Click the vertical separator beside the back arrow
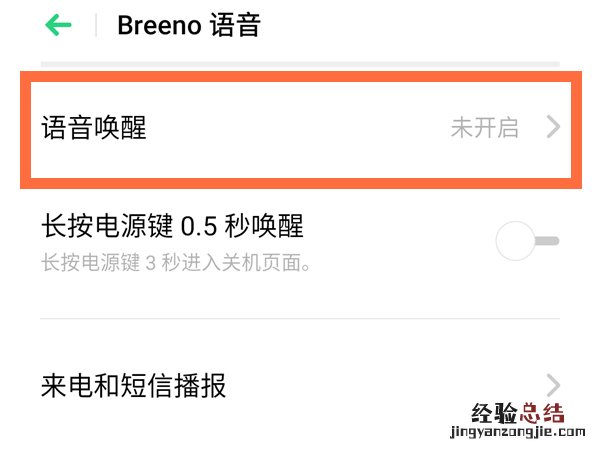Image resolution: width=600 pixels, height=450 pixels. tap(96, 25)
